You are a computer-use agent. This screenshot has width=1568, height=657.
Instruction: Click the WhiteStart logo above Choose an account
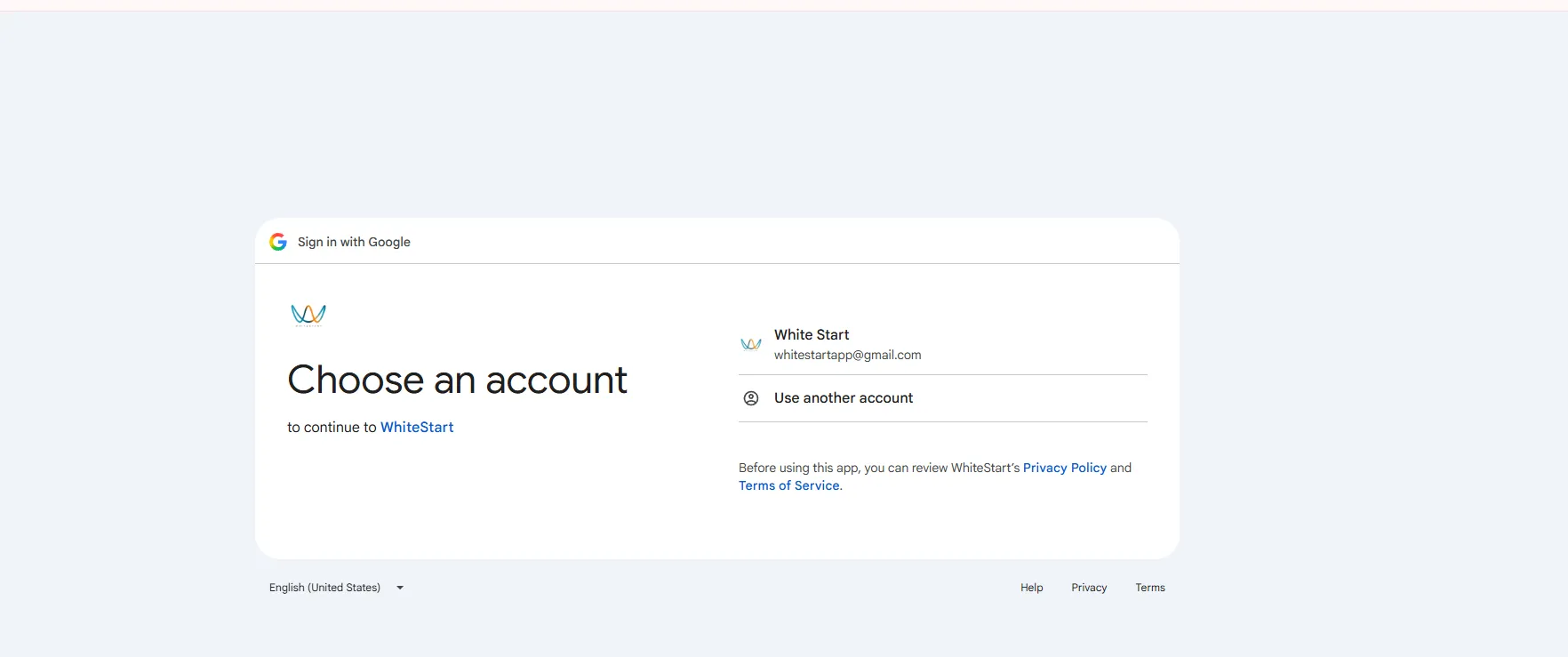(308, 315)
